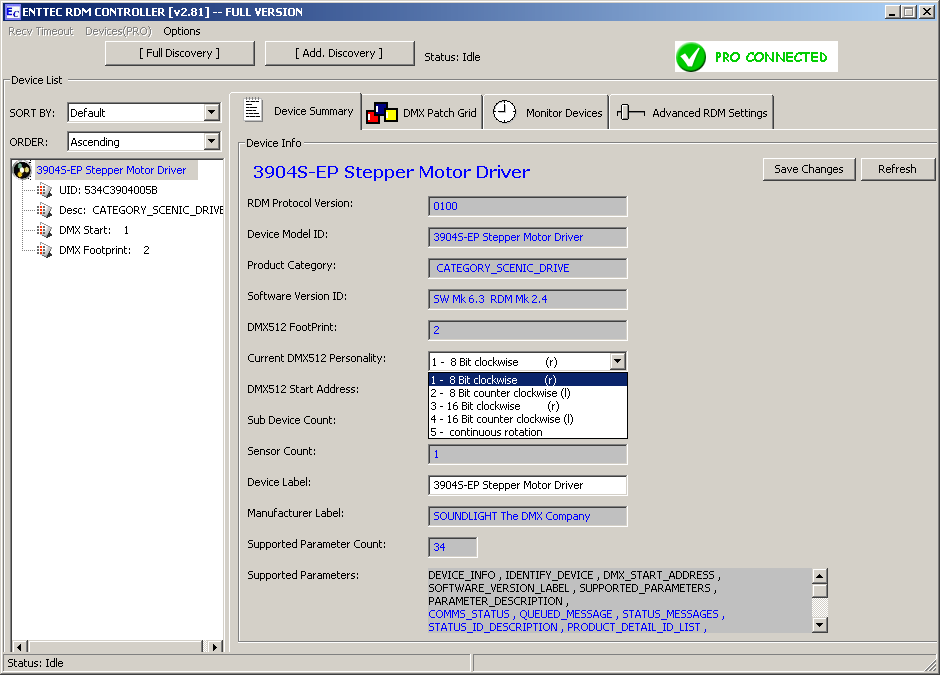Click the Enttec application icon in title bar
This screenshot has height=675, width=940.
12,11
